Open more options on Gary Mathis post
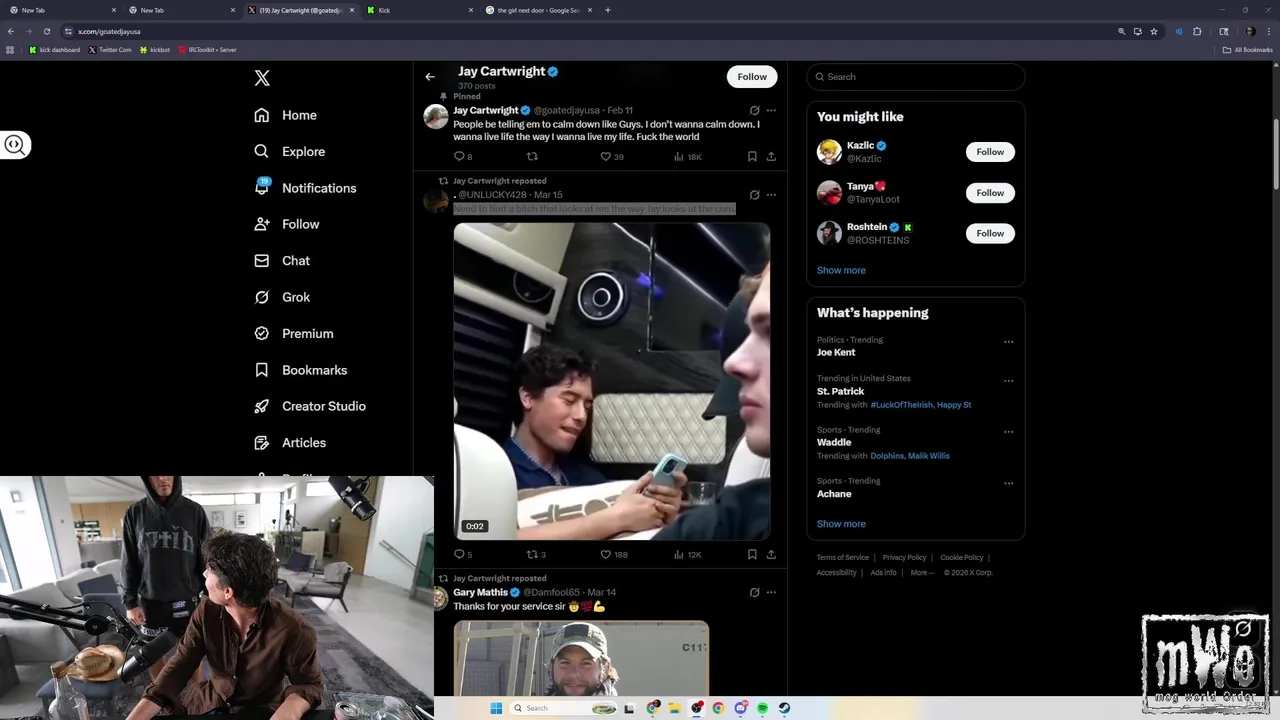The height and width of the screenshot is (720, 1280). point(771,592)
